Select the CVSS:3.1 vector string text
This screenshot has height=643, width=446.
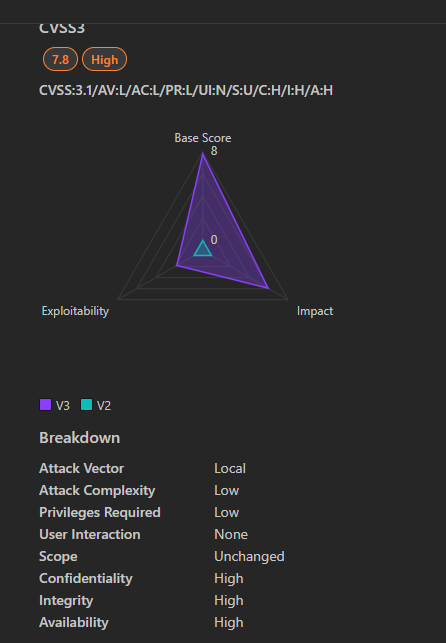point(186,90)
